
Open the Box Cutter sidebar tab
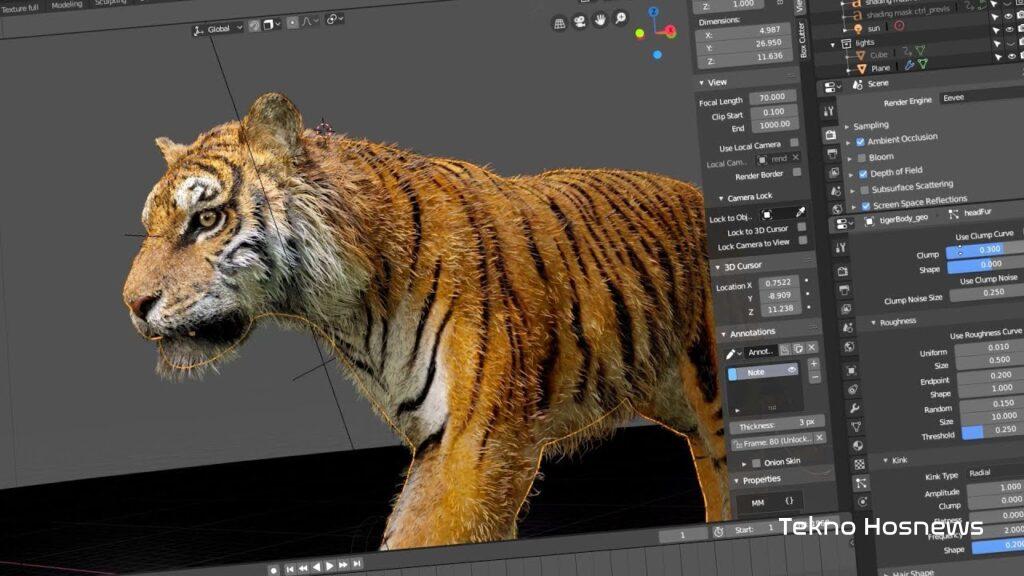point(803,39)
